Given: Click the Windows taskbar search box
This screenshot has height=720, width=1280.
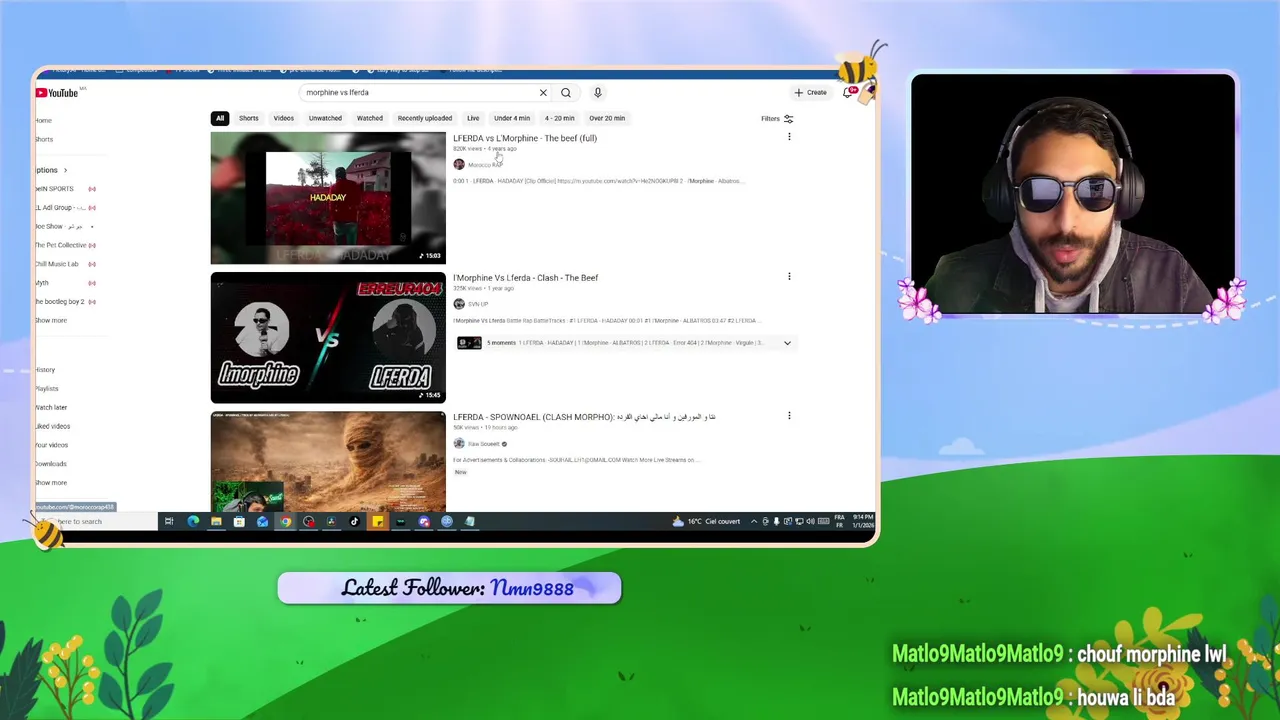Looking at the screenshot, I should [x=98, y=521].
